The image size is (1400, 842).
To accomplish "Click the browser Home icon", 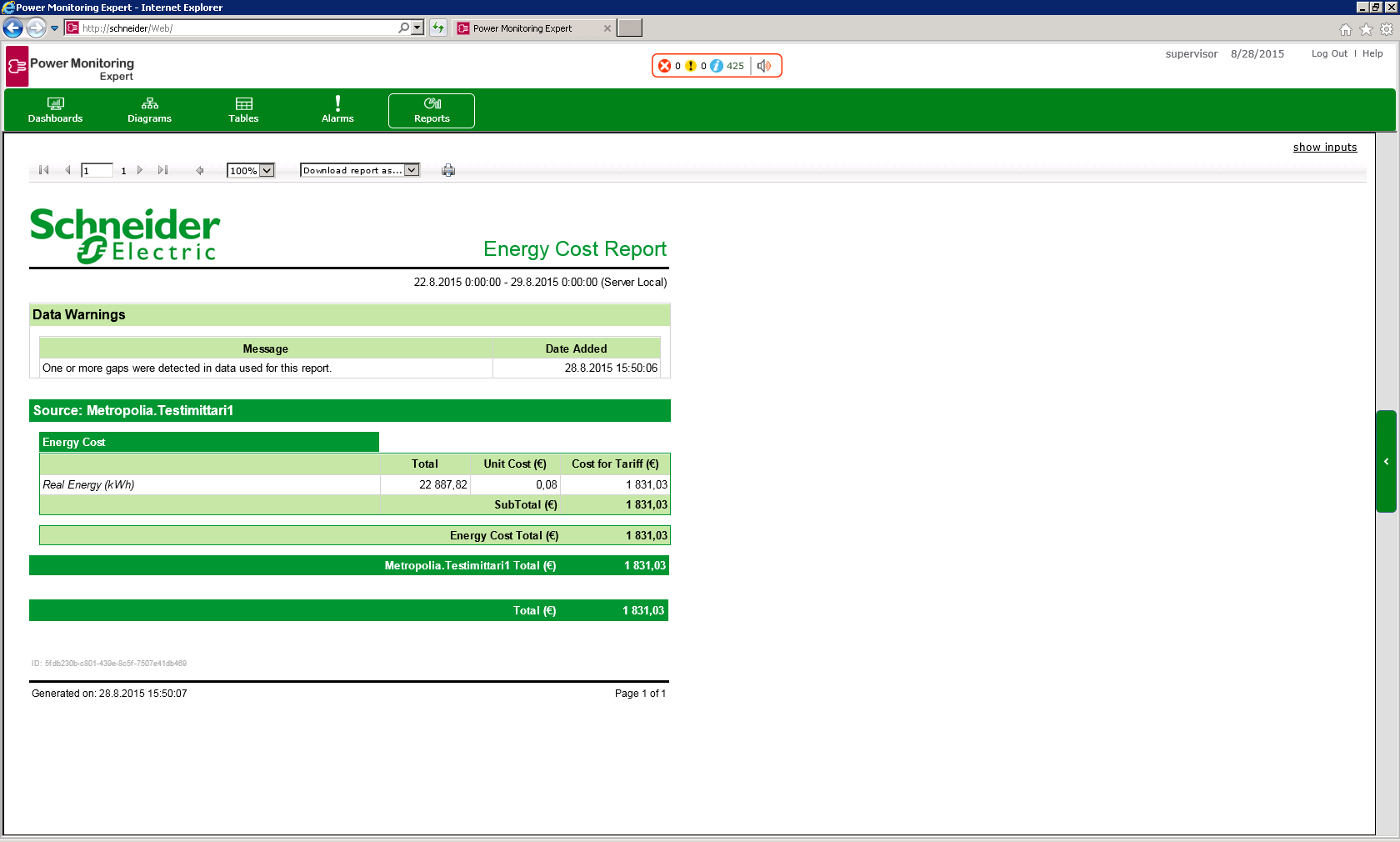I will 1346,29.
